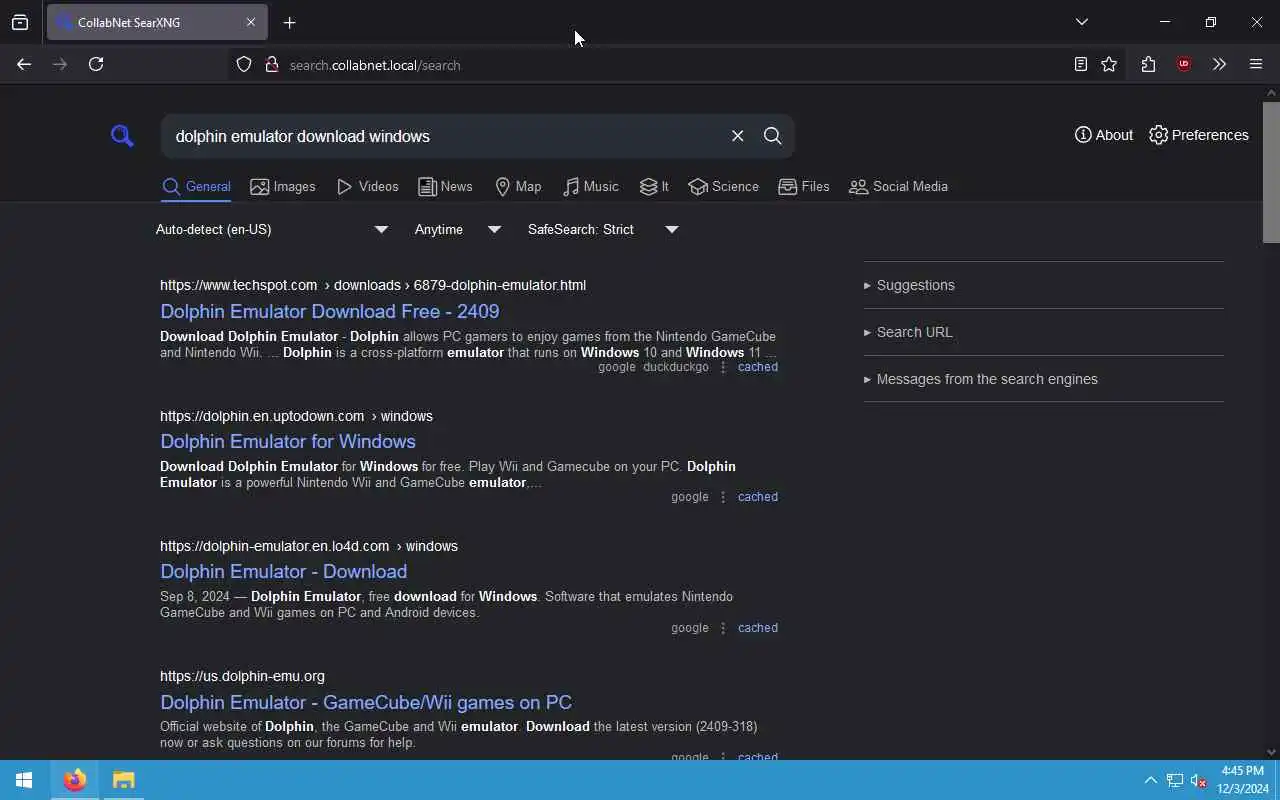Open the Auto-detect (en-US) language dropdown
The image size is (1280, 800).
point(272,230)
